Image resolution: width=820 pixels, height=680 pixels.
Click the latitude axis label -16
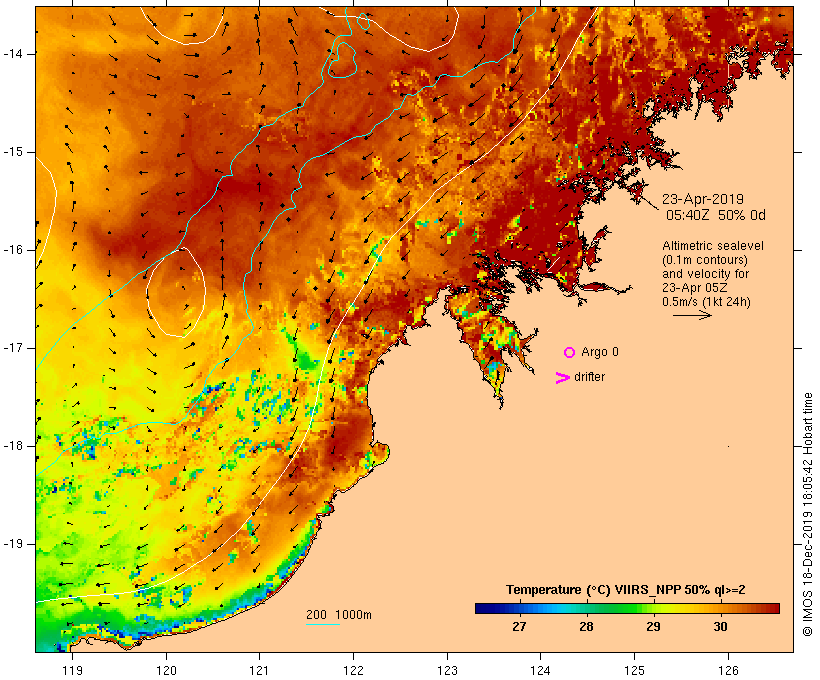[13, 250]
